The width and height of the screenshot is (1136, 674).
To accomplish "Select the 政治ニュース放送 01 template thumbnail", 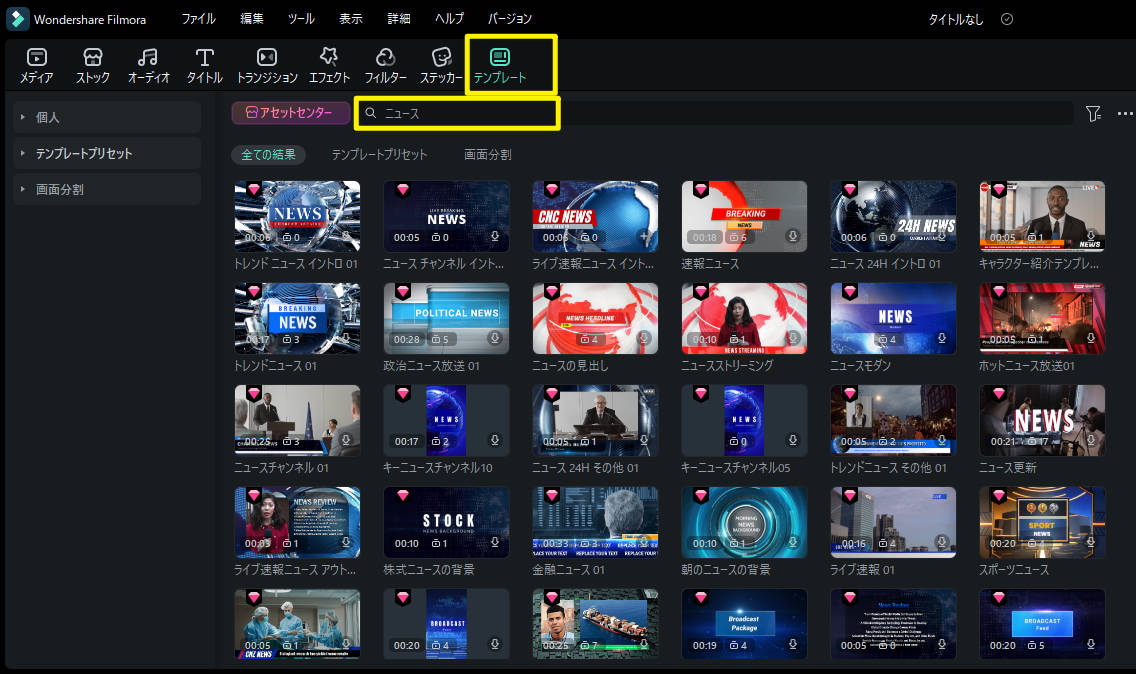I will 446,318.
